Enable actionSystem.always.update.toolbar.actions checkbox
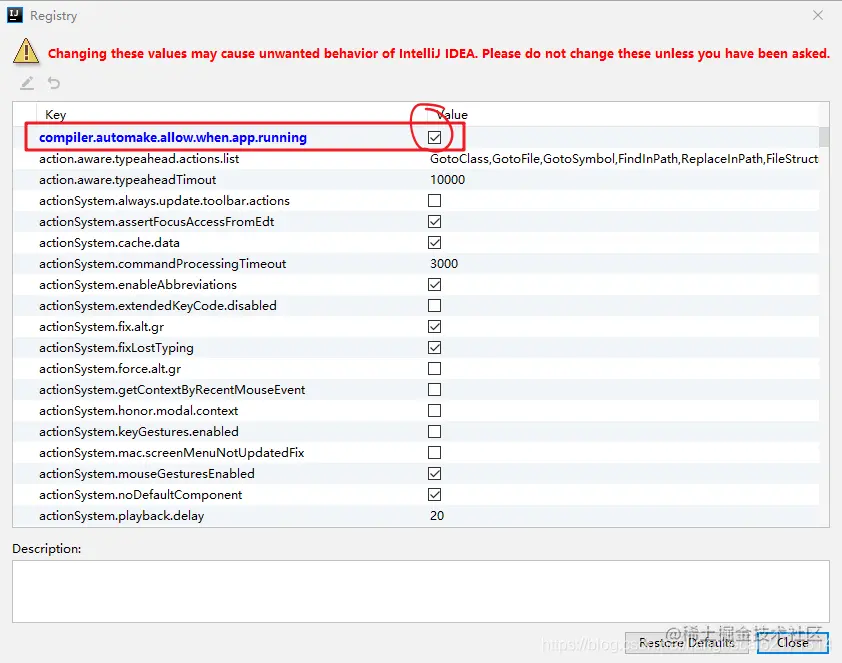 click(434, 201)
